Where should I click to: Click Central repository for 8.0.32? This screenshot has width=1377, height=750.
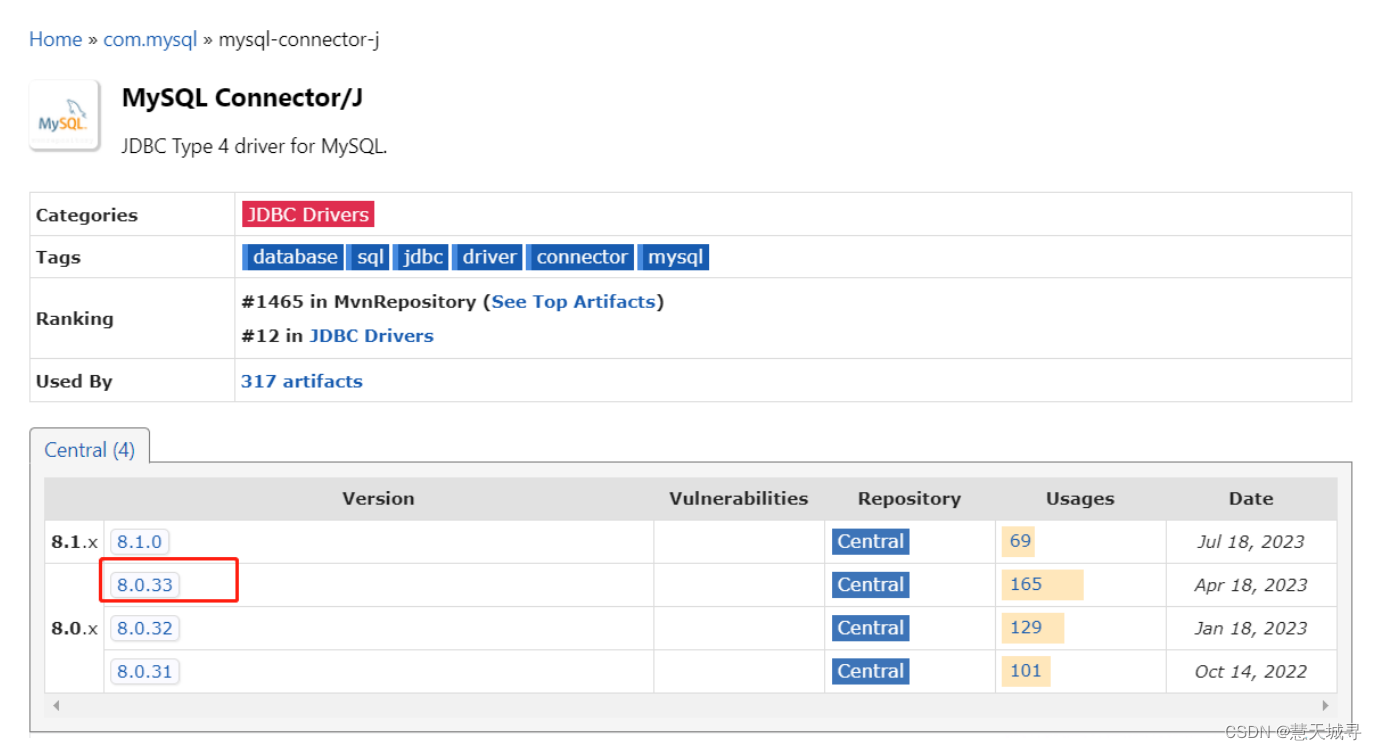(870, 628)
